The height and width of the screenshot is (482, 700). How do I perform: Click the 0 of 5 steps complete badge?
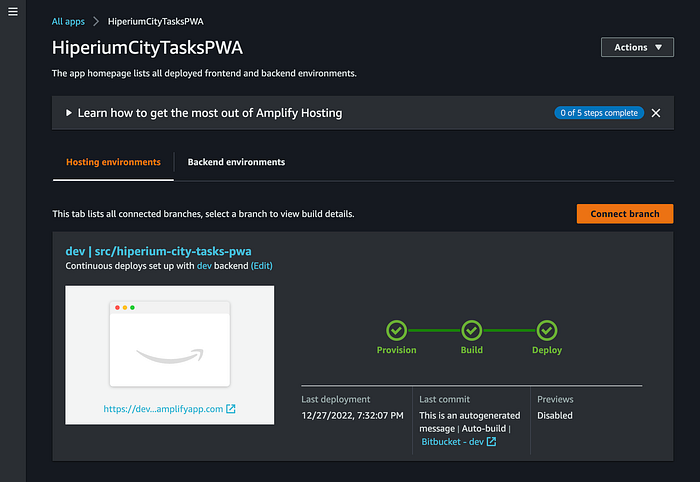pyautogui.click(x=599, y=113)
